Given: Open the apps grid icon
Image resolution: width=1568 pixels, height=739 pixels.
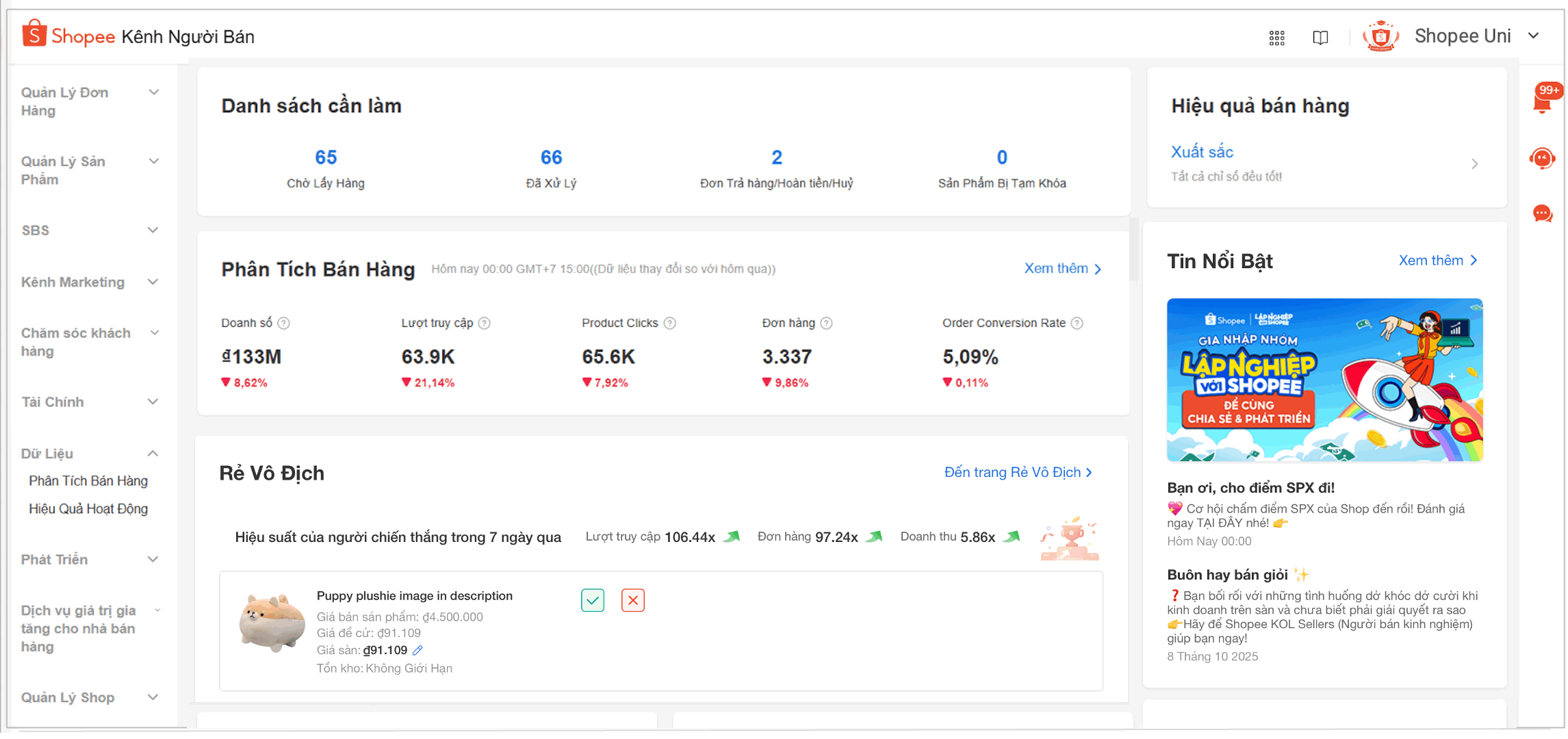Looking at the screenshot, I should [x=1276, y=38].
